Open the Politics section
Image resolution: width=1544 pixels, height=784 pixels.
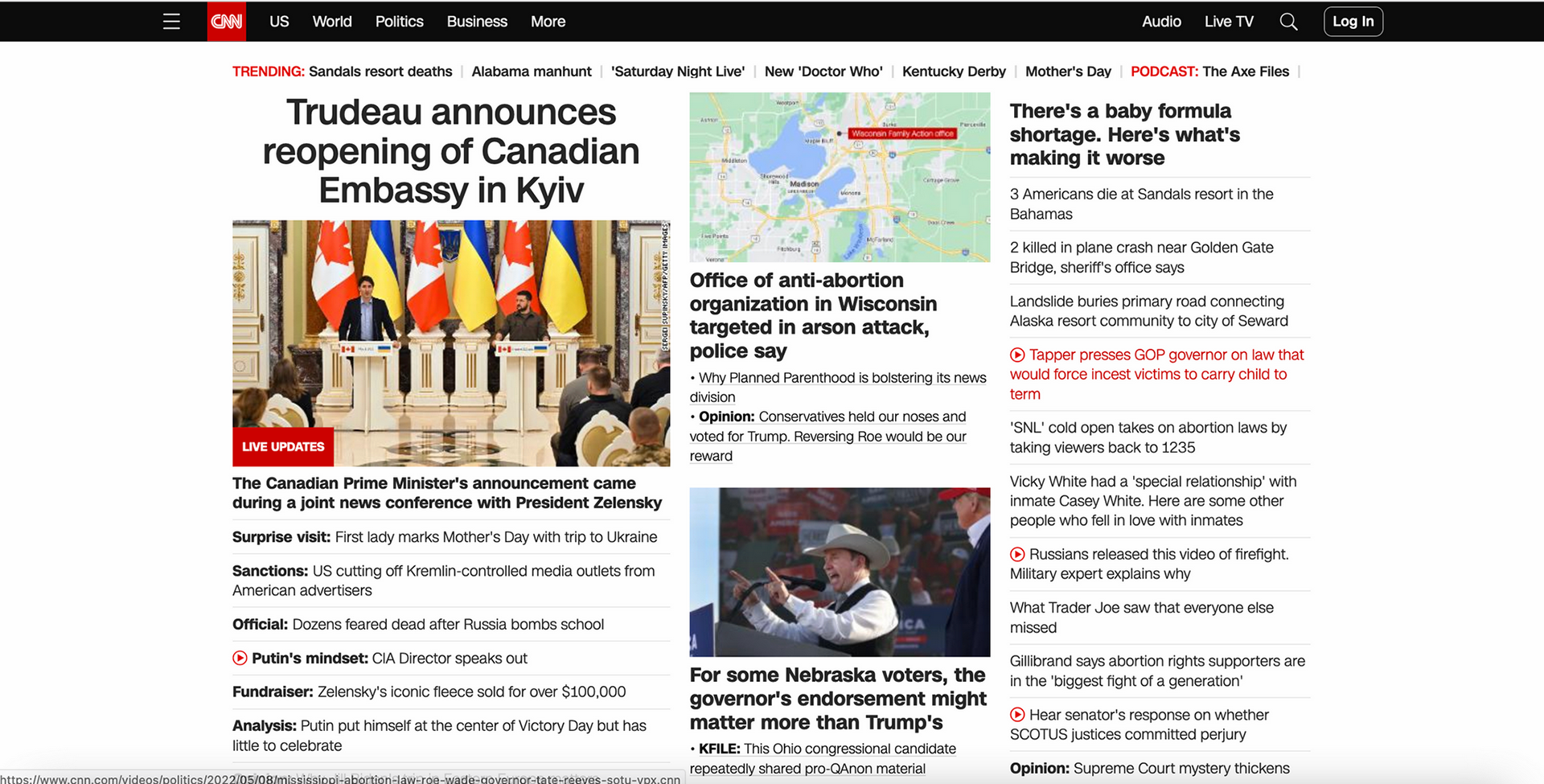[399, 22]
